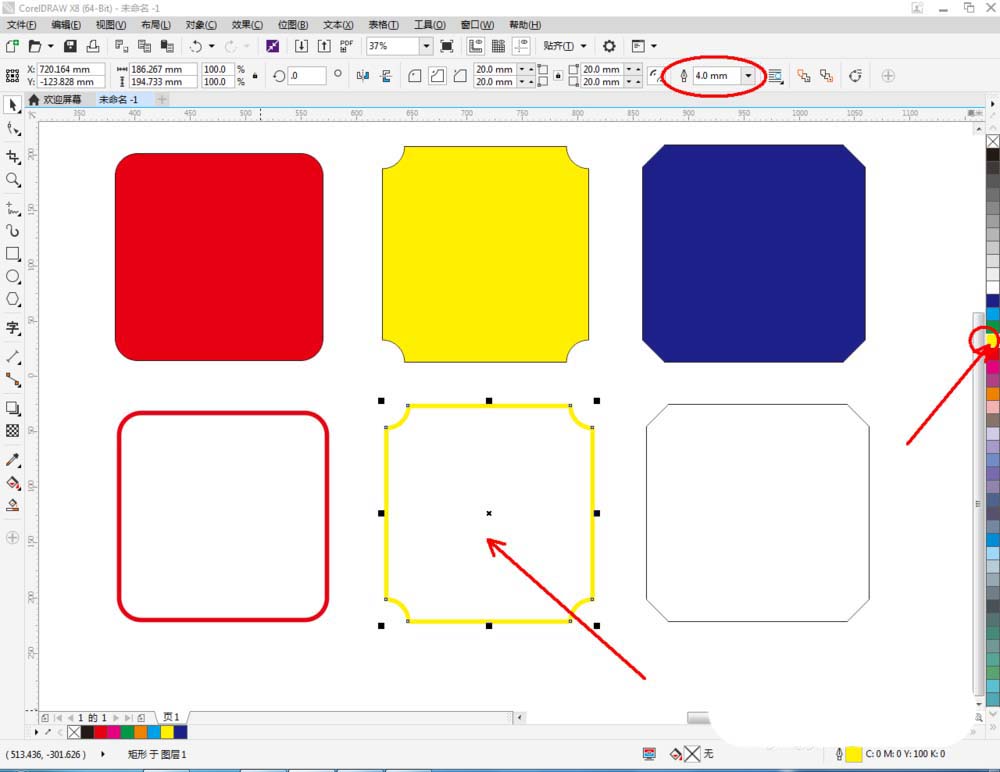Screen dimensions: 1000x772
Task: Select the Ellipse tool
Action: (12, 276)
